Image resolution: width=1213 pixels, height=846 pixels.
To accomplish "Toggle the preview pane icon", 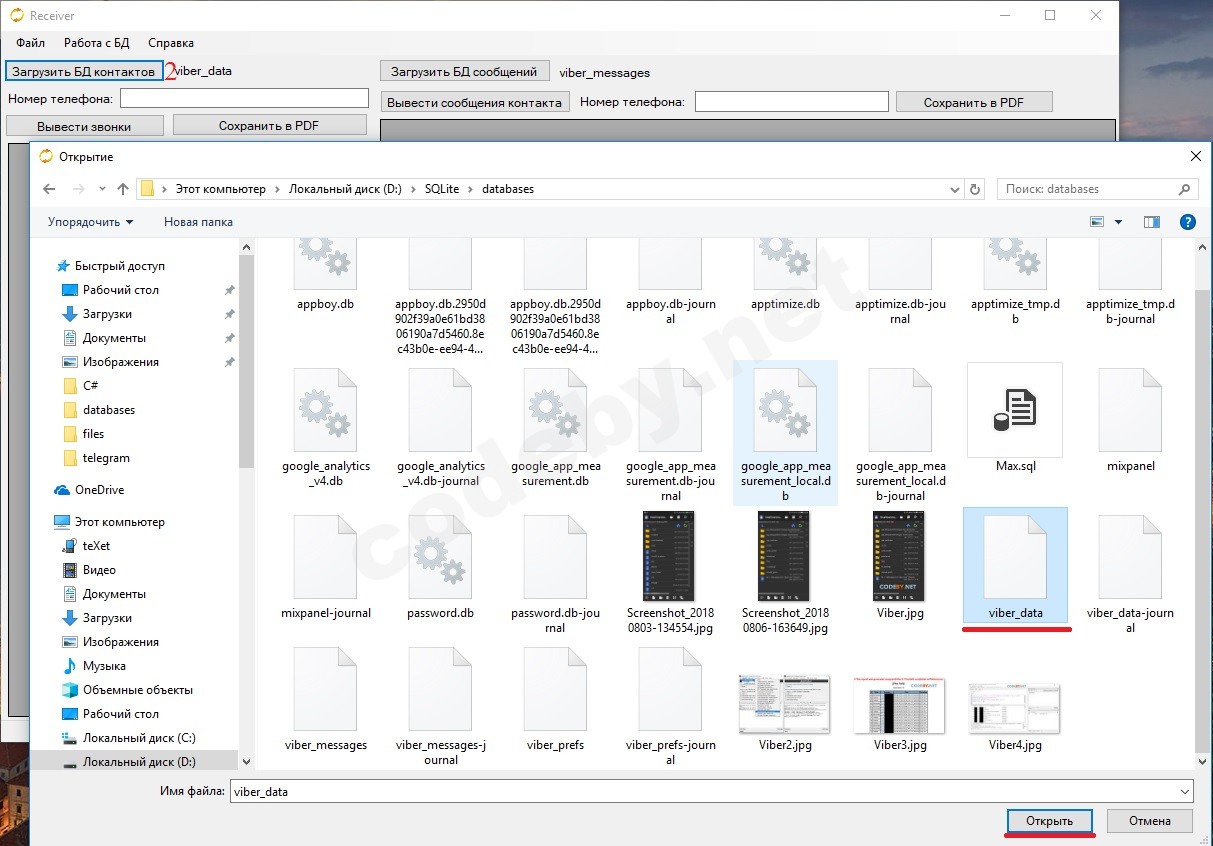I will click(x=1152, y=222).
